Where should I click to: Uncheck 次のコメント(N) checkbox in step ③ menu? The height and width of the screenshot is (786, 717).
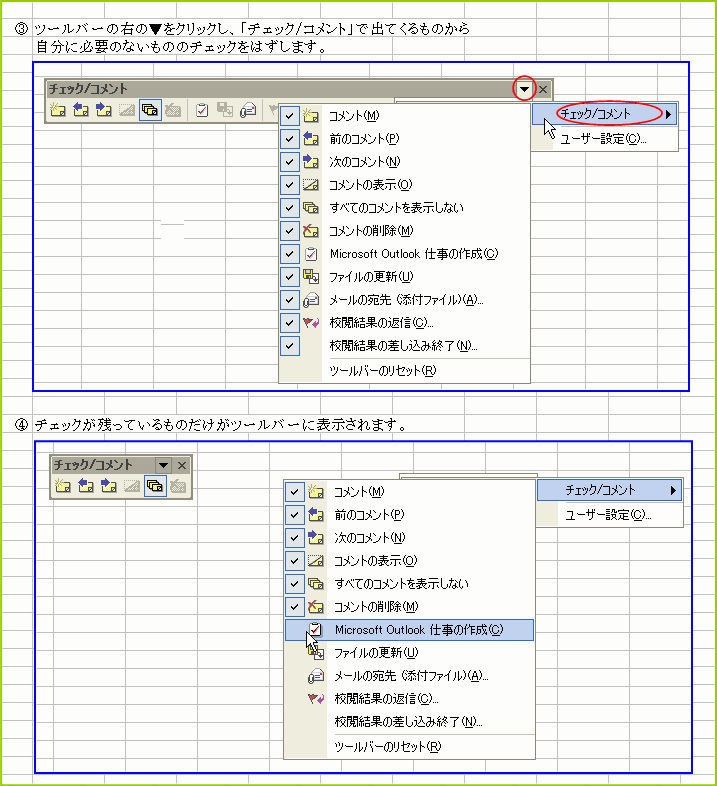(290, 162)
